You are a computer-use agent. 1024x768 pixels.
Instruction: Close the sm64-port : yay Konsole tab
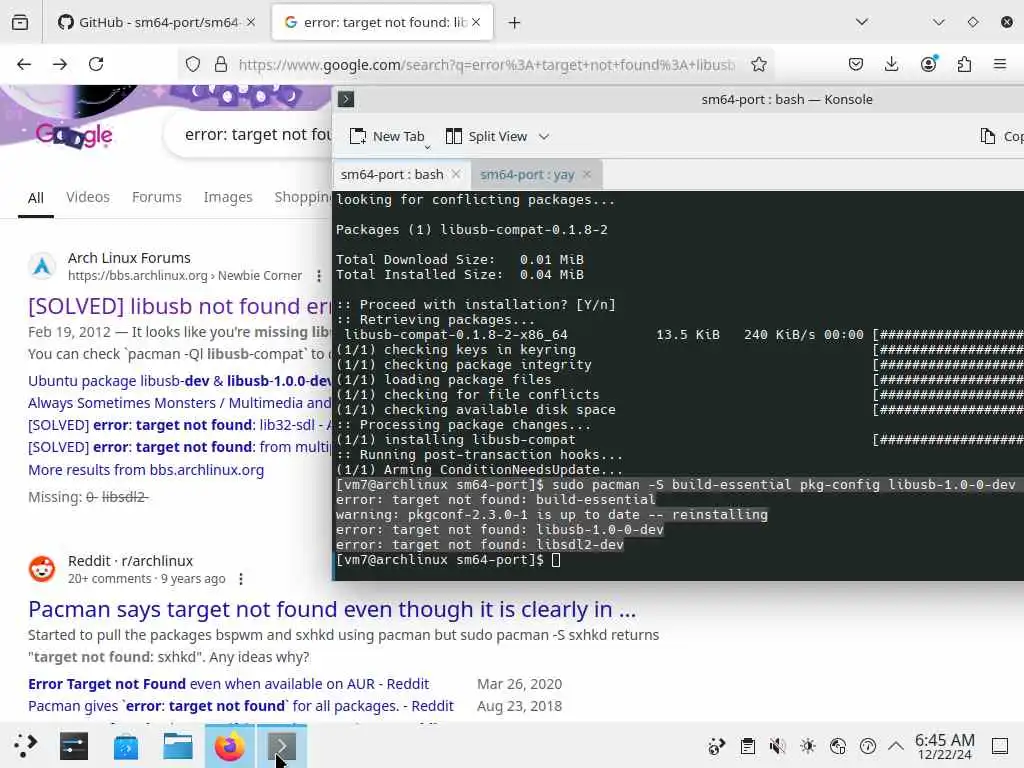click(586, 174)
